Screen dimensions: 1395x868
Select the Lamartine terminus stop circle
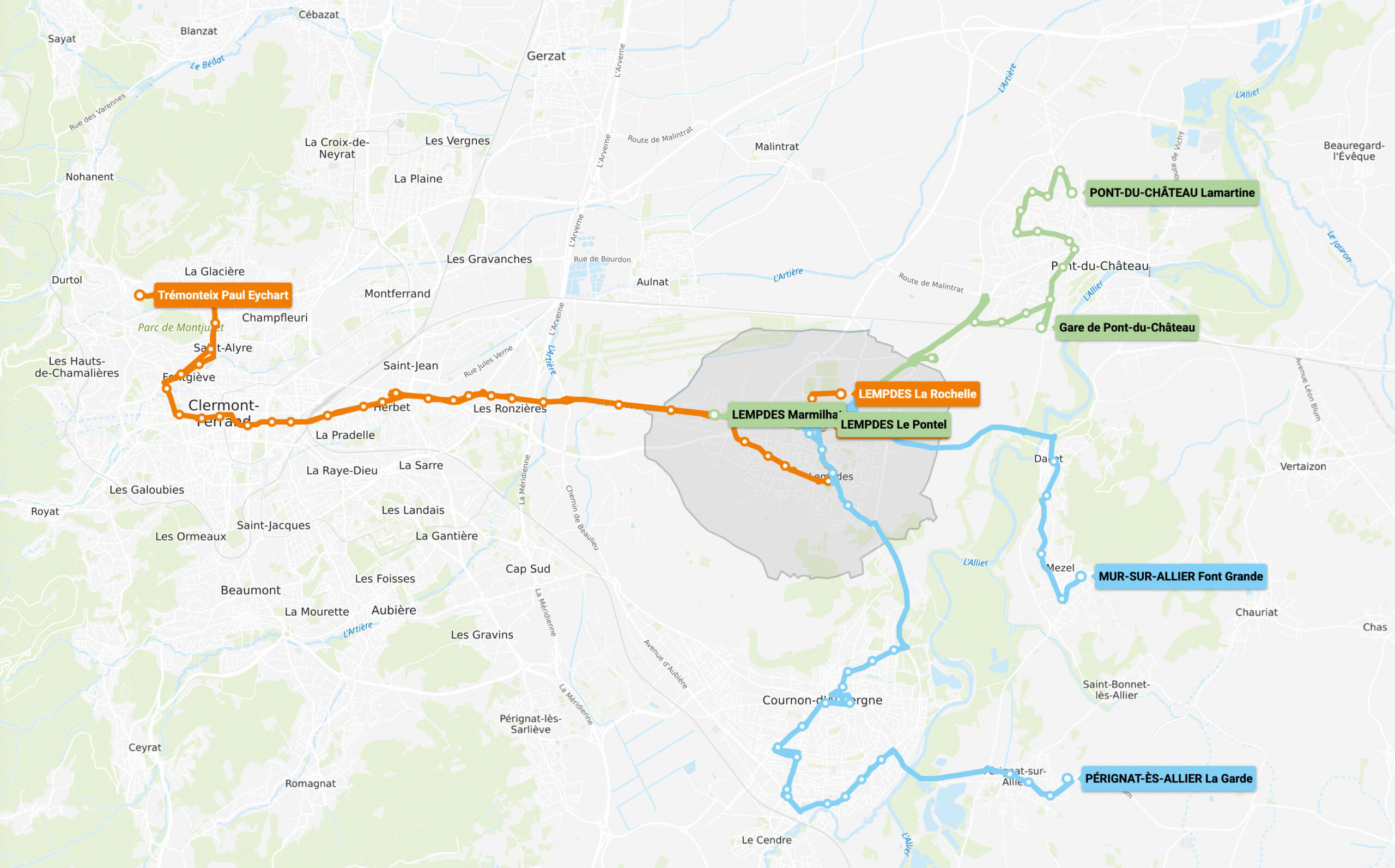pyautogui.click(x=1072, y=193)
